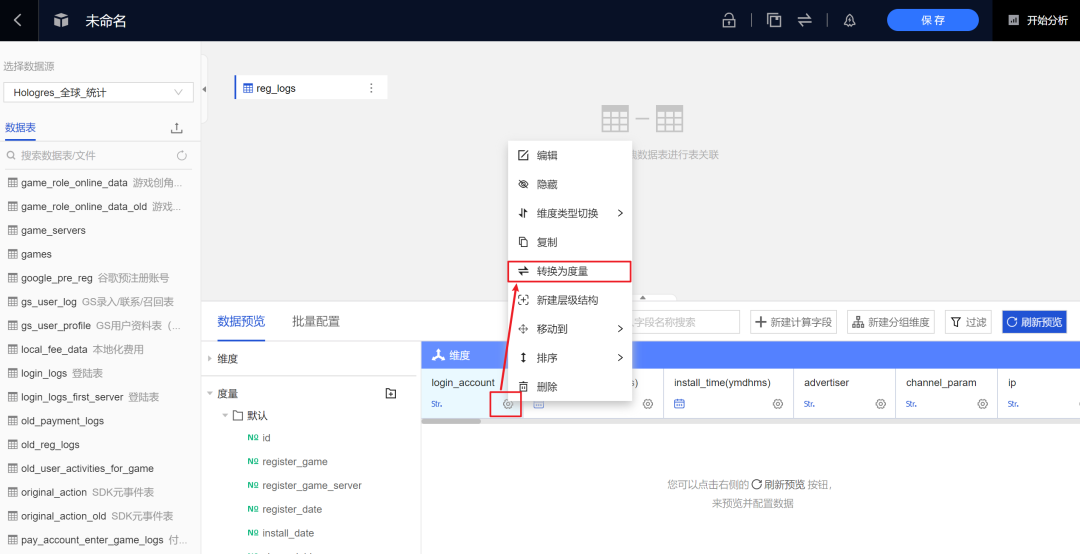Expand the 维度 tree section
Screen dimensions: 1080x554
tap(210, 359)
